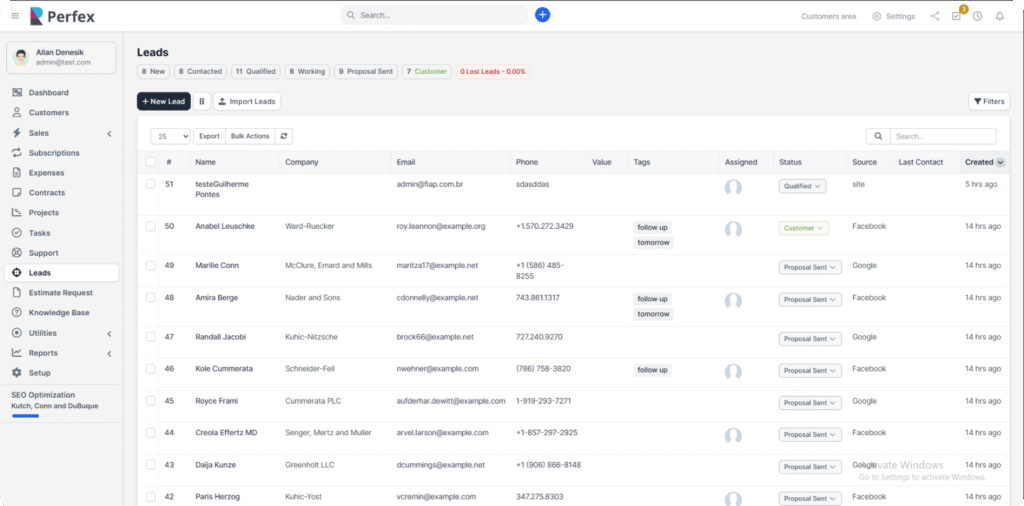Check the box for Kole Cummerata
The image size is (1024, 506).
point(151,369)
